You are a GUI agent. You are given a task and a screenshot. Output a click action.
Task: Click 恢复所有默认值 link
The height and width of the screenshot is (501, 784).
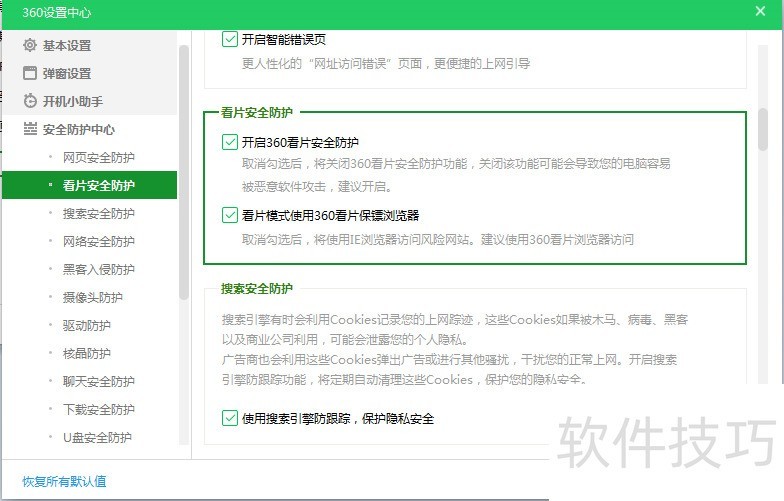point(64,482)
